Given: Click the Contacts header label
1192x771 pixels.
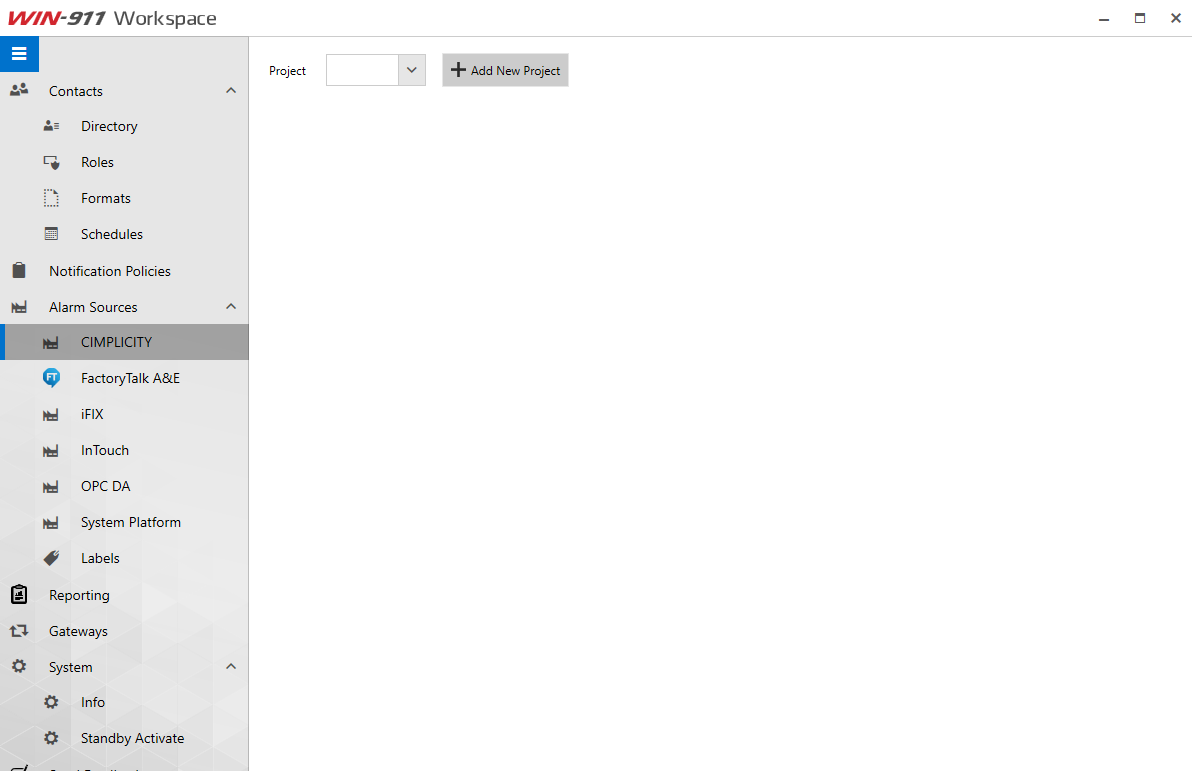Looking at the screenshot, I should pyautogui.click(x=75, y=91).
